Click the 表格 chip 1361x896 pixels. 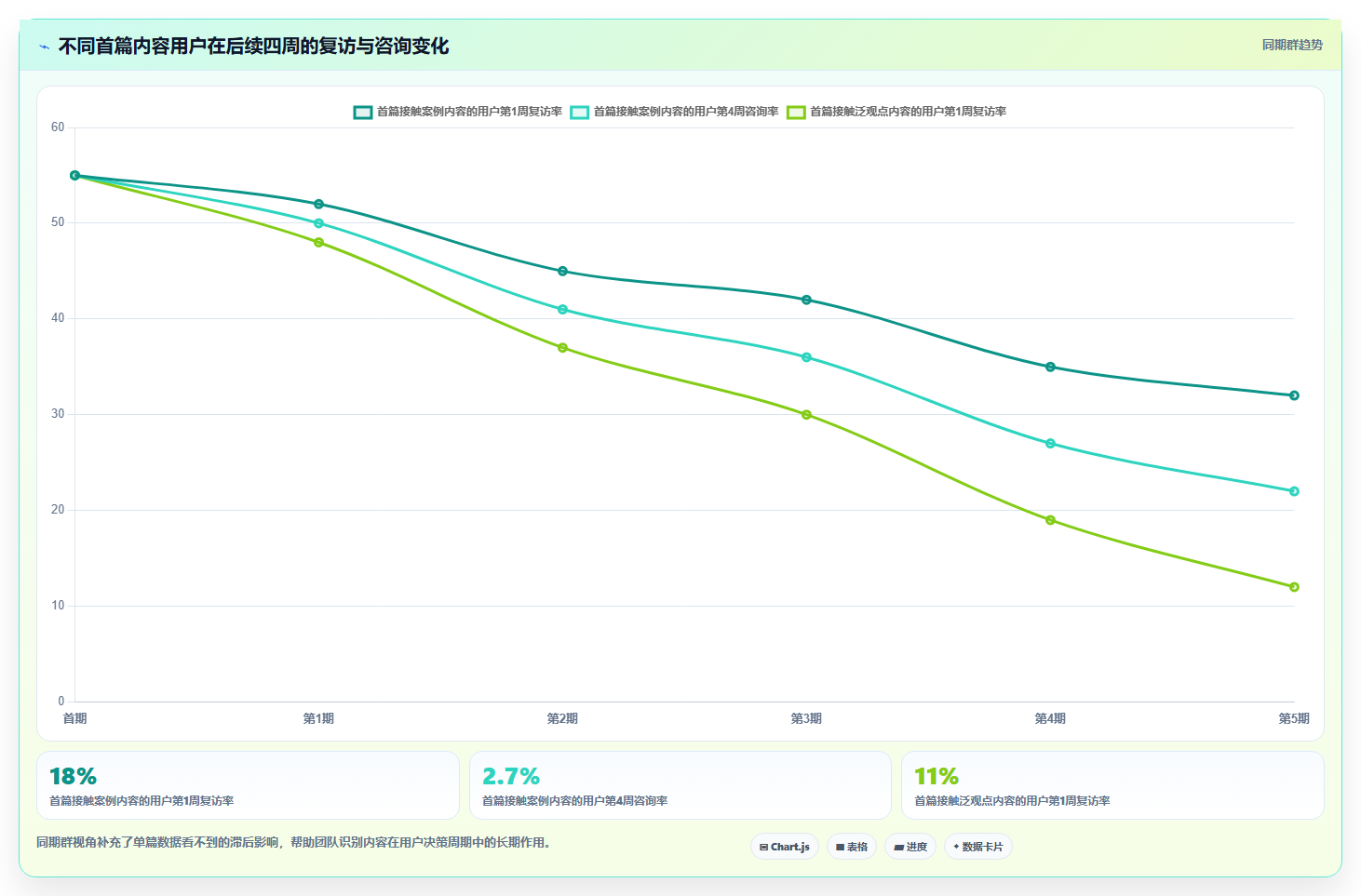point(852,847)
